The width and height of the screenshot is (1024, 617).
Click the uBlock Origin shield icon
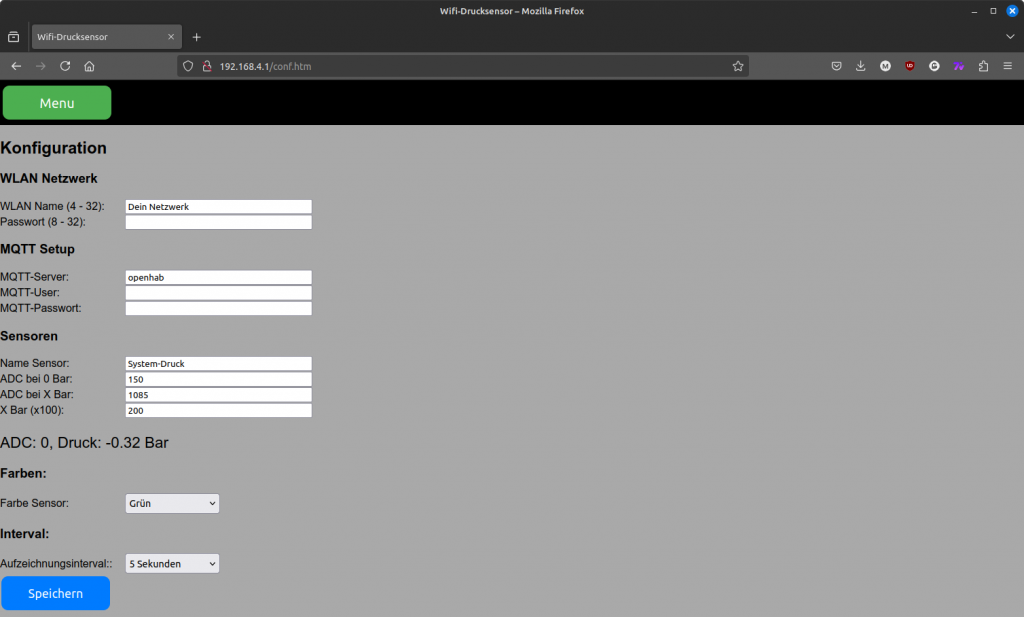click(910, 66)
